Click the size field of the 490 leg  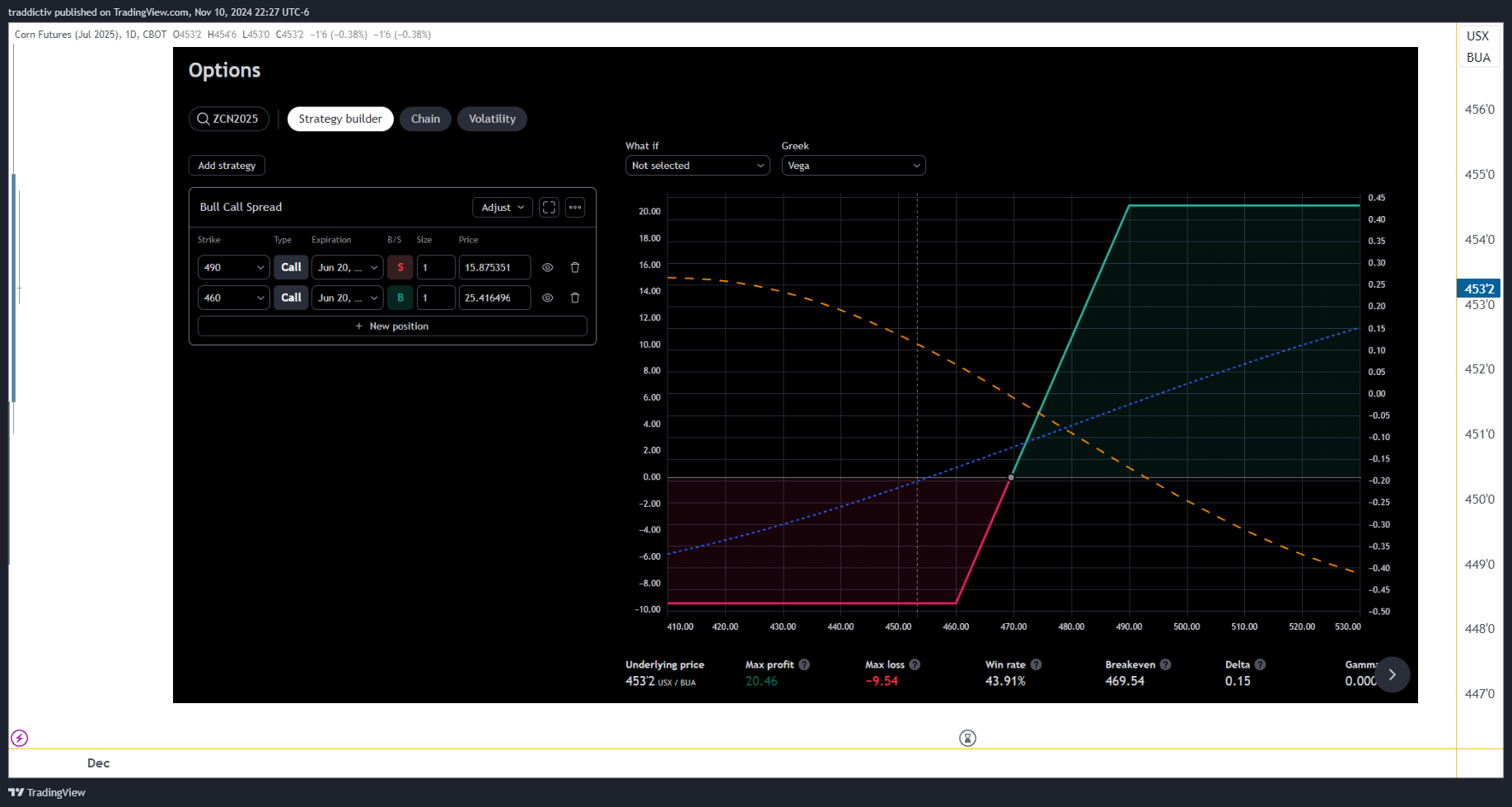pos(436,268)
